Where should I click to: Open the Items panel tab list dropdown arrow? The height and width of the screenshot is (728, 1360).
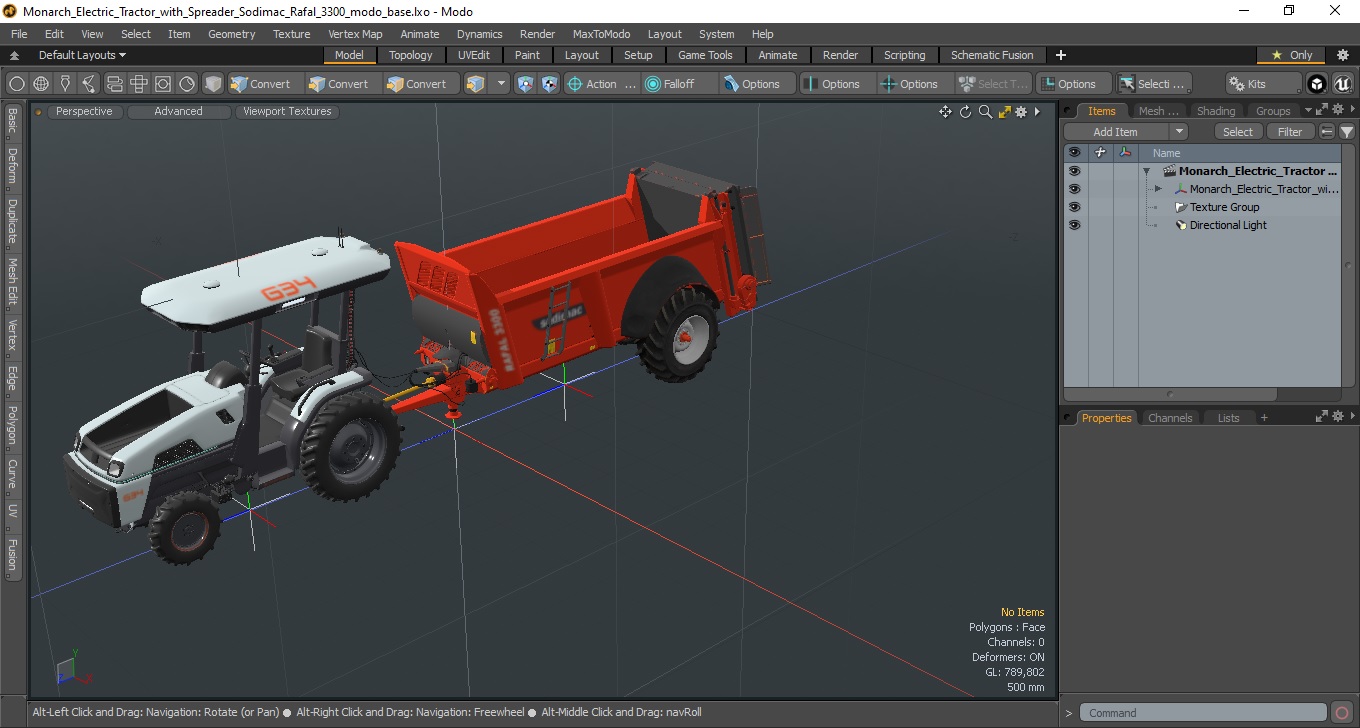[x=1308, y=110]
